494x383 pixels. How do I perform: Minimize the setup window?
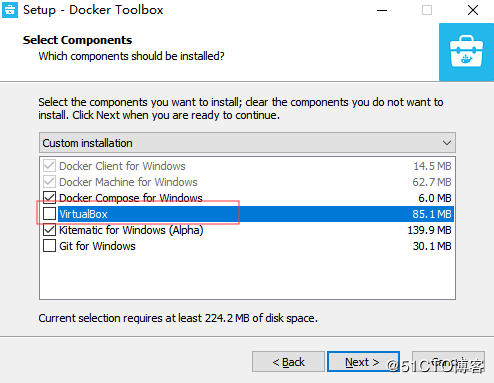pyautogui.click(x=382, y=10)
